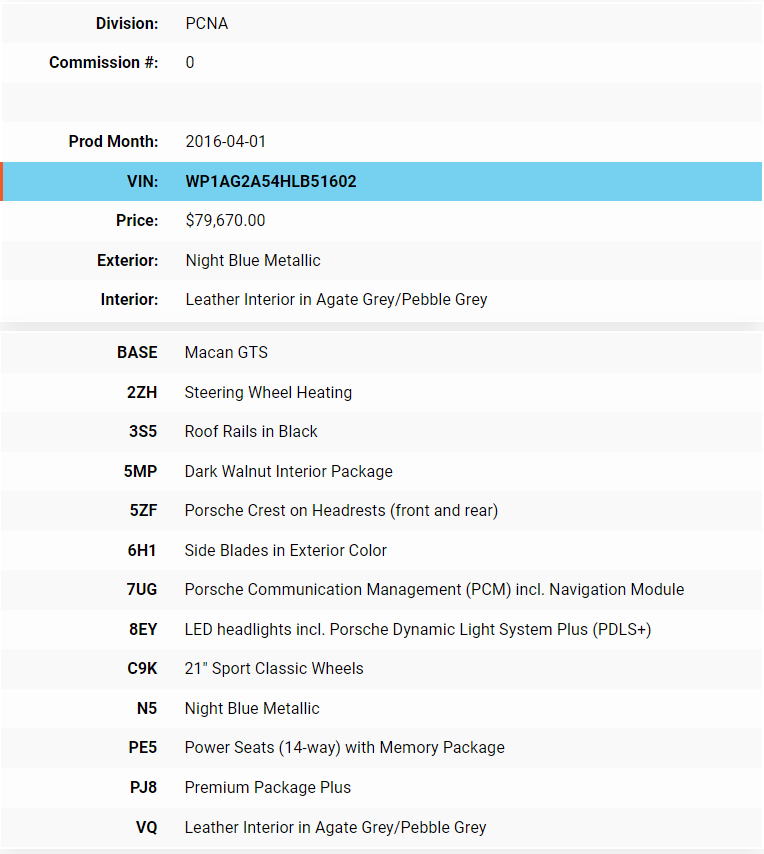Click the Division value PCNA
764x854 pixels.
click(207, 23)
